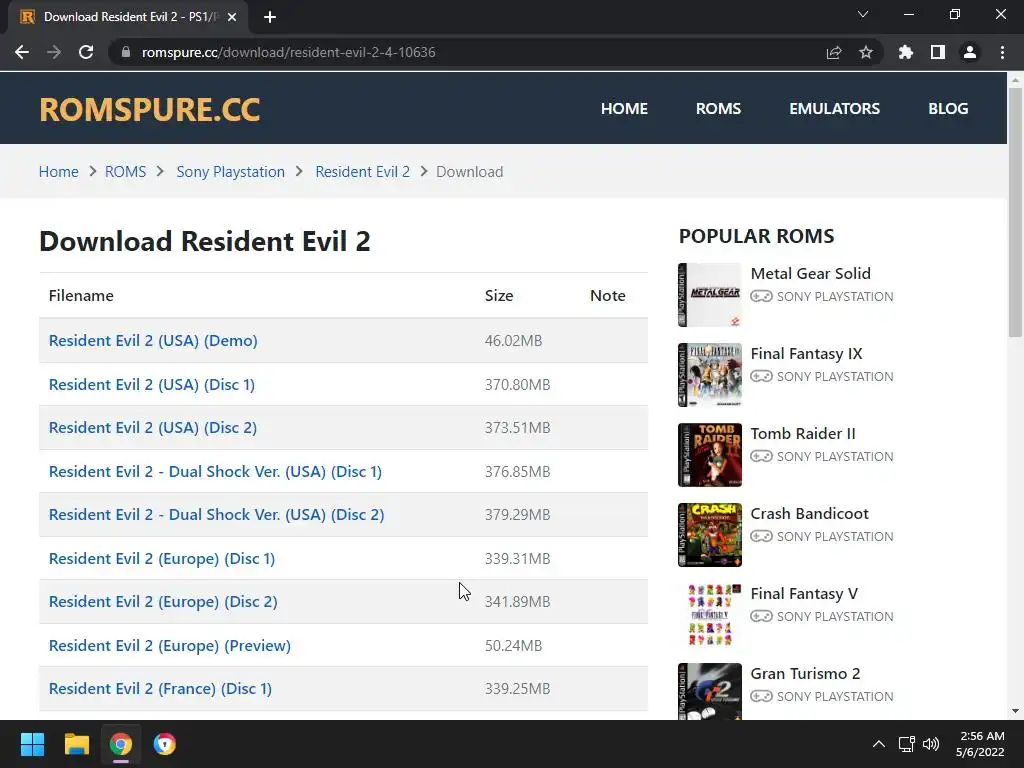Download Resident Evil 2 (Europe) (Preview)
The image size is (1024, 768).
pyautogui.click(x=170, y=646)
